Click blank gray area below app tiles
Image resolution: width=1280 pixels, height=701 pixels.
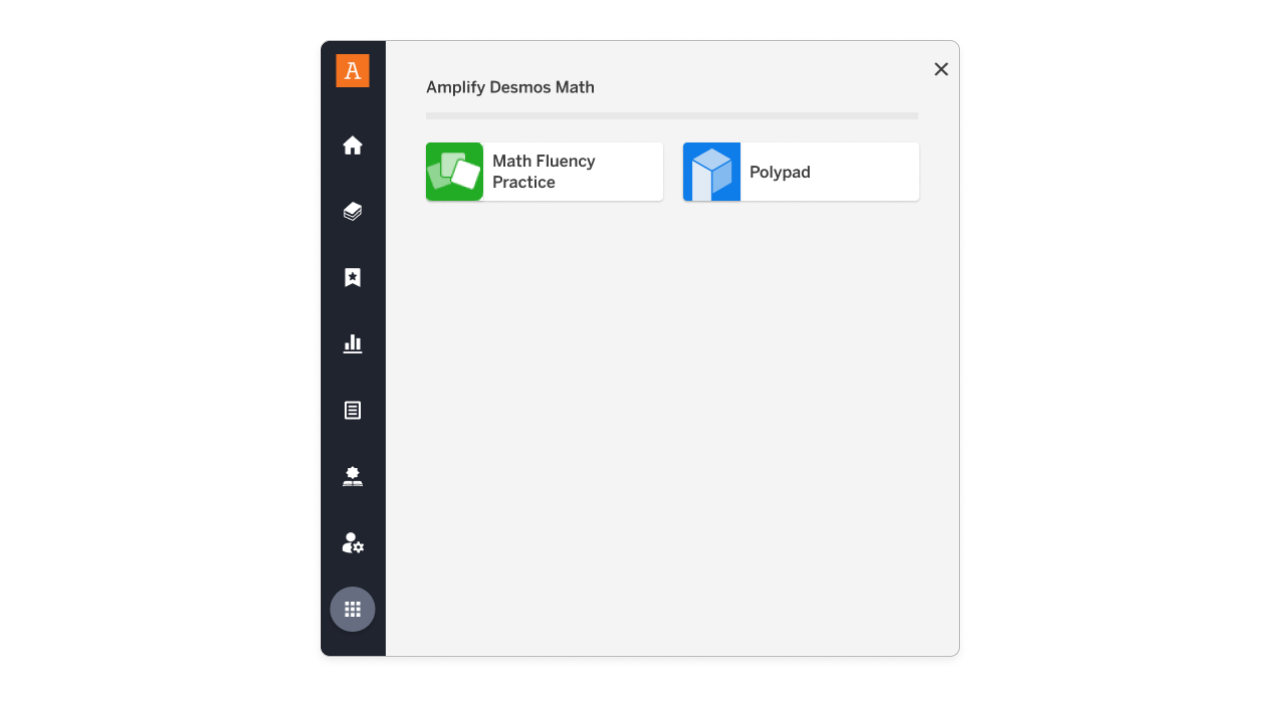point(672,420)
